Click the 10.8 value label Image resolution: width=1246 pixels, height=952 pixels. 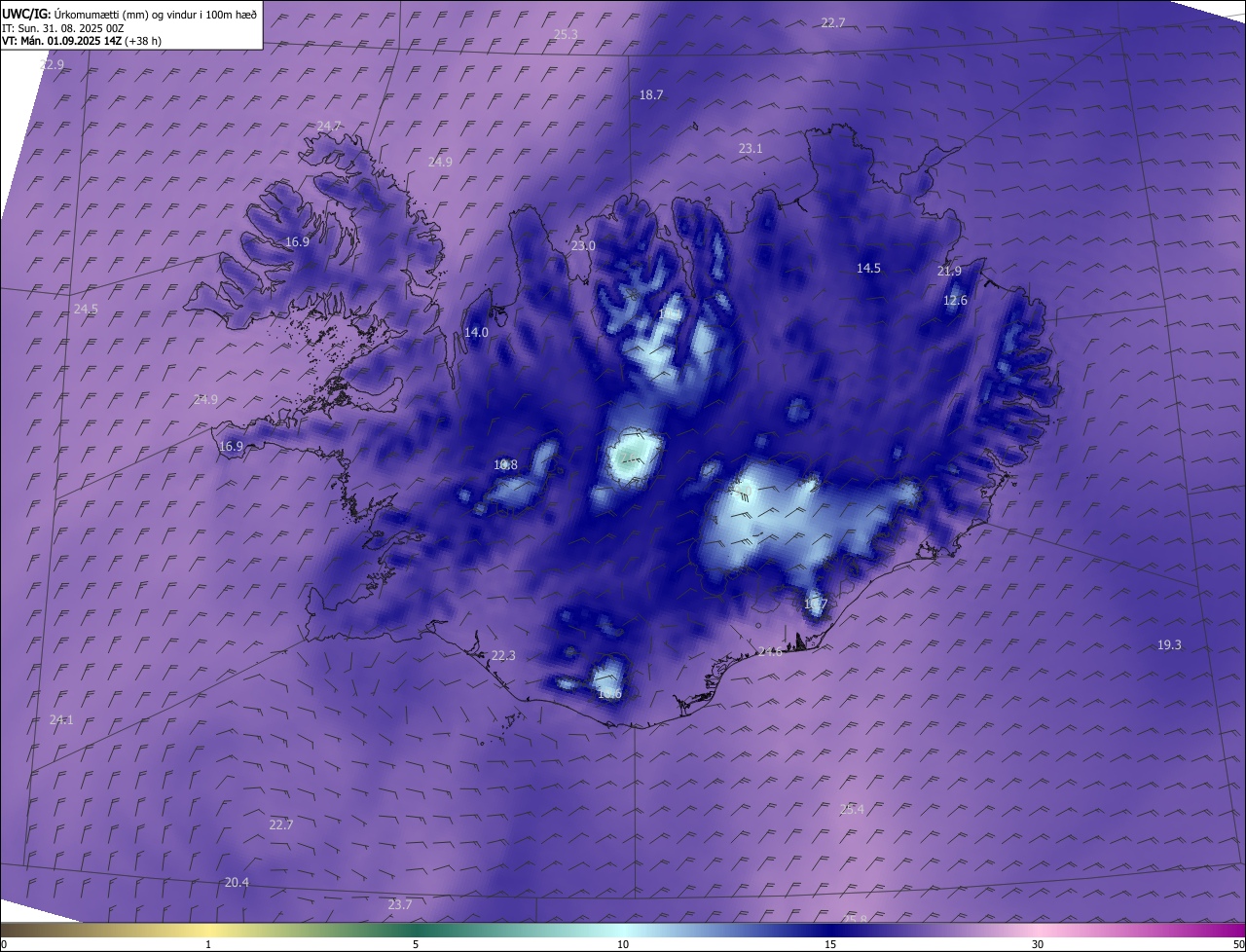(x=505, y=464)
